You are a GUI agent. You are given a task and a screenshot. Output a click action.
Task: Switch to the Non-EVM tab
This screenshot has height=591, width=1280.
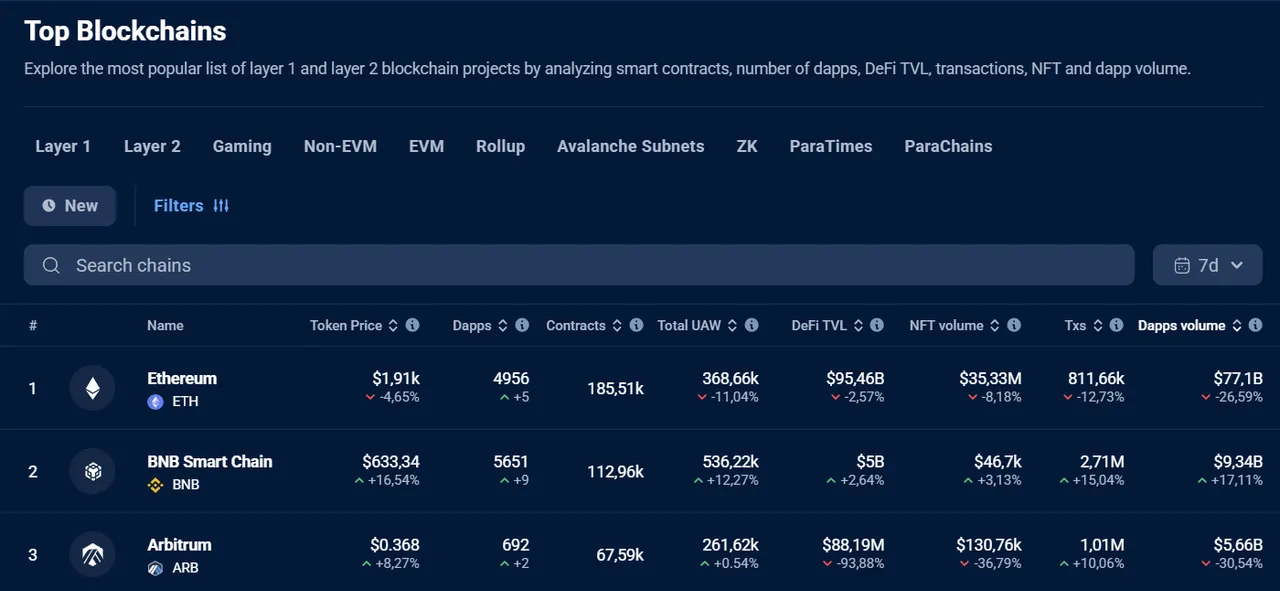[340, 146]
